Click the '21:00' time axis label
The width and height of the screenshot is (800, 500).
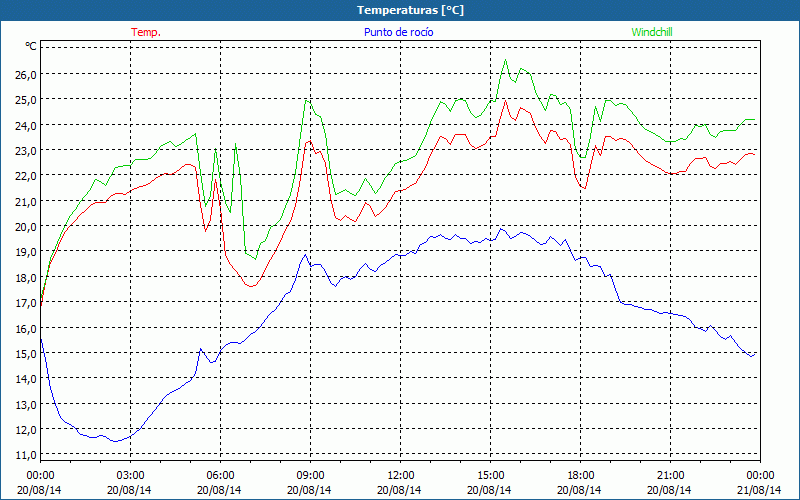tap(670, 476)
